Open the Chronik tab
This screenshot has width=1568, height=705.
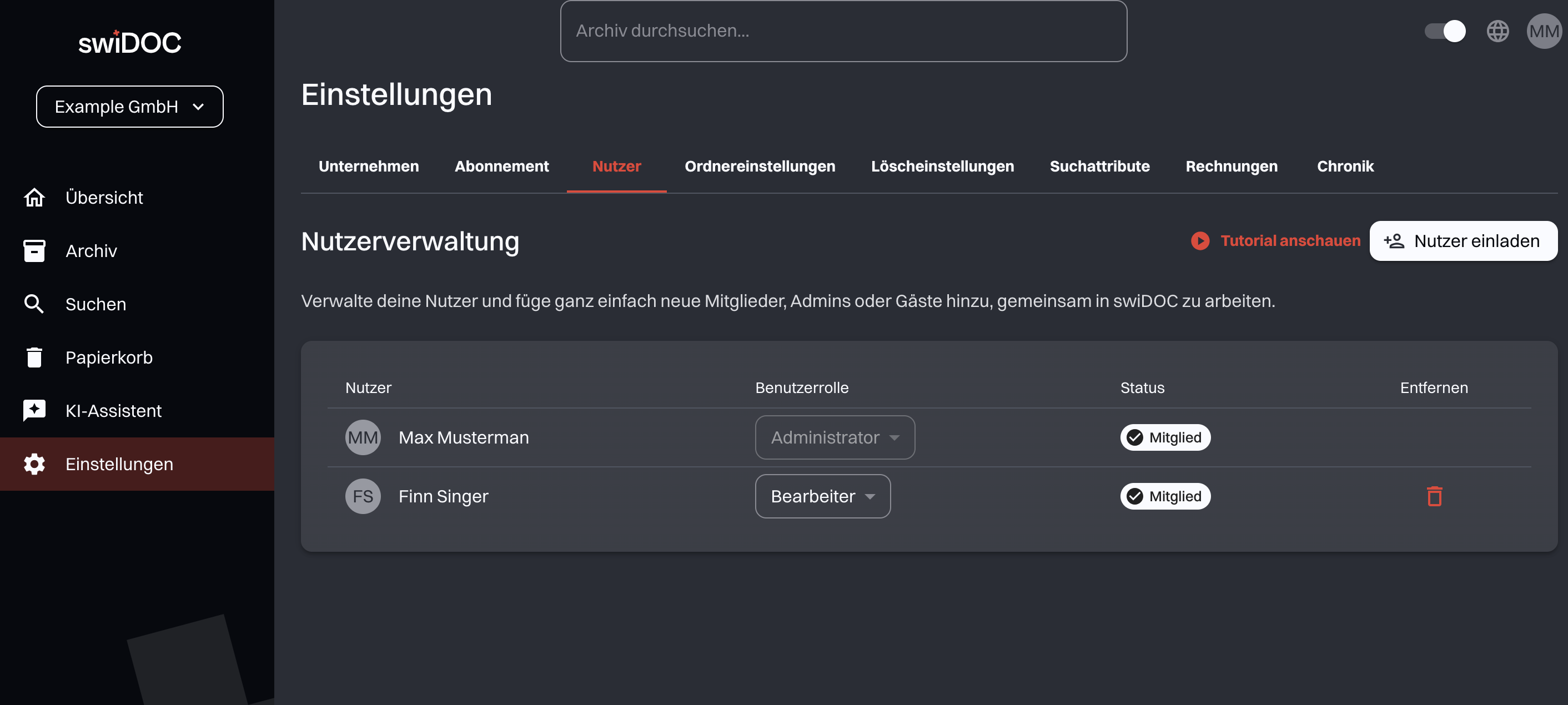[1345, 166]
